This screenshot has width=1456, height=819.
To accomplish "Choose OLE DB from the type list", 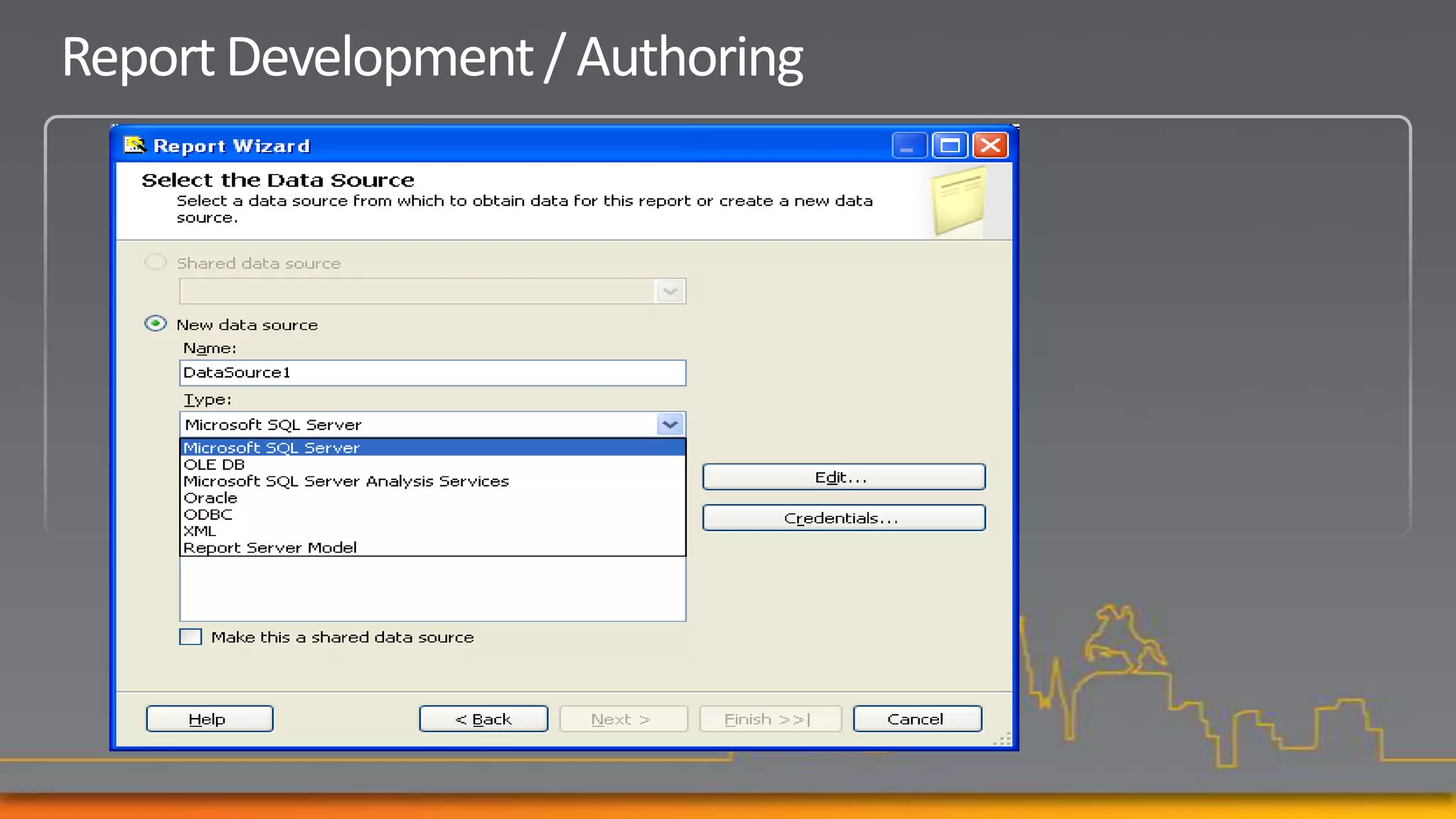I will (432, 465).
